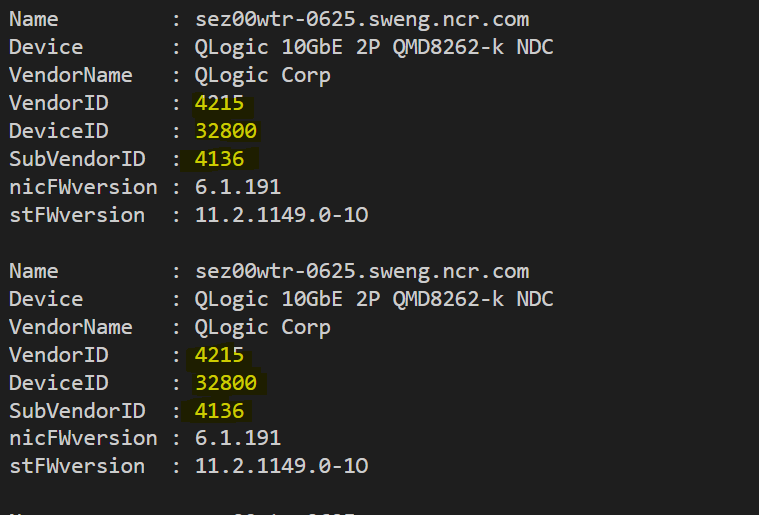Click the SubVendorID label in the first record
The width and height of the screenshot is (759, 515).
click(77, 159)
